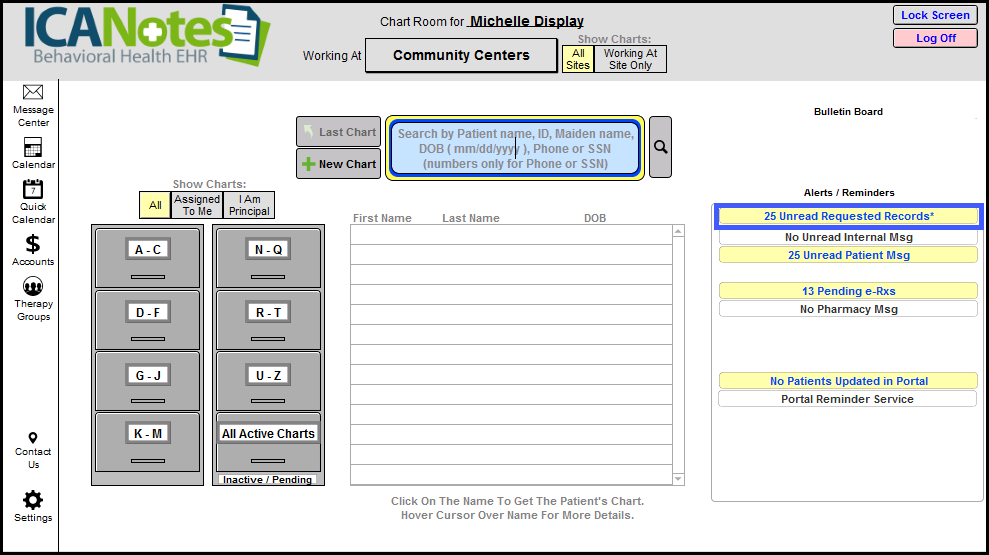989x555 pixels.
Task: Select the All charts filter toggle
Action: tap(155, 205)
